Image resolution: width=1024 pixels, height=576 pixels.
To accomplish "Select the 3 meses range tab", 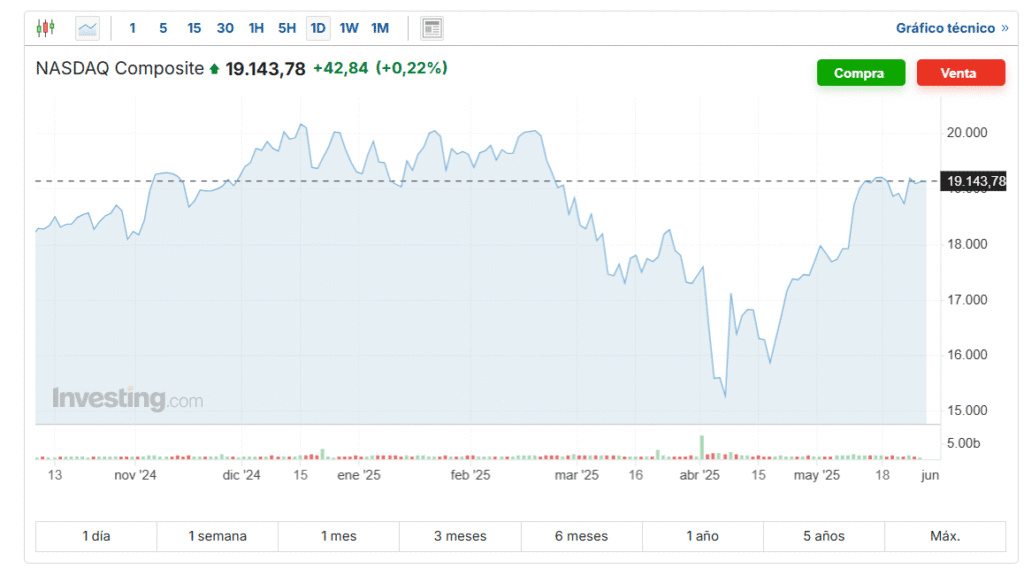I will pyautogui.click(x=460, y=536).
